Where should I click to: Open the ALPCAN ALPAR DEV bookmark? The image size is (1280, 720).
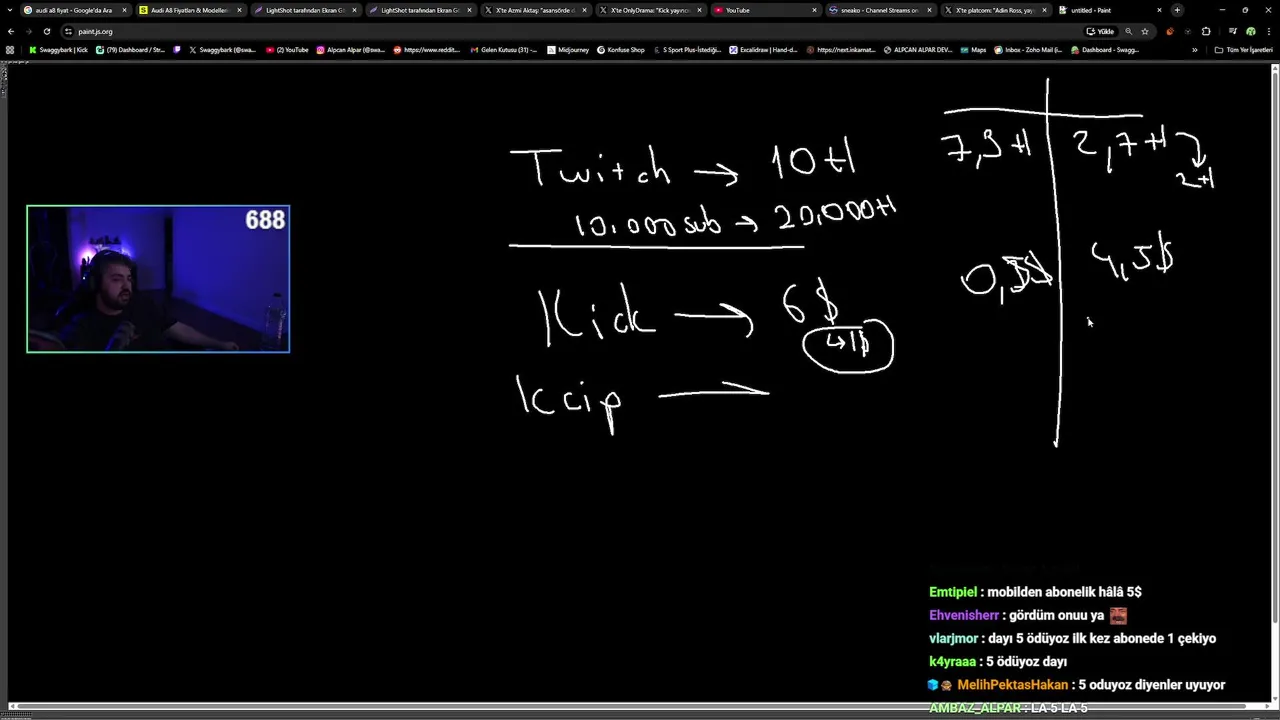918,50
